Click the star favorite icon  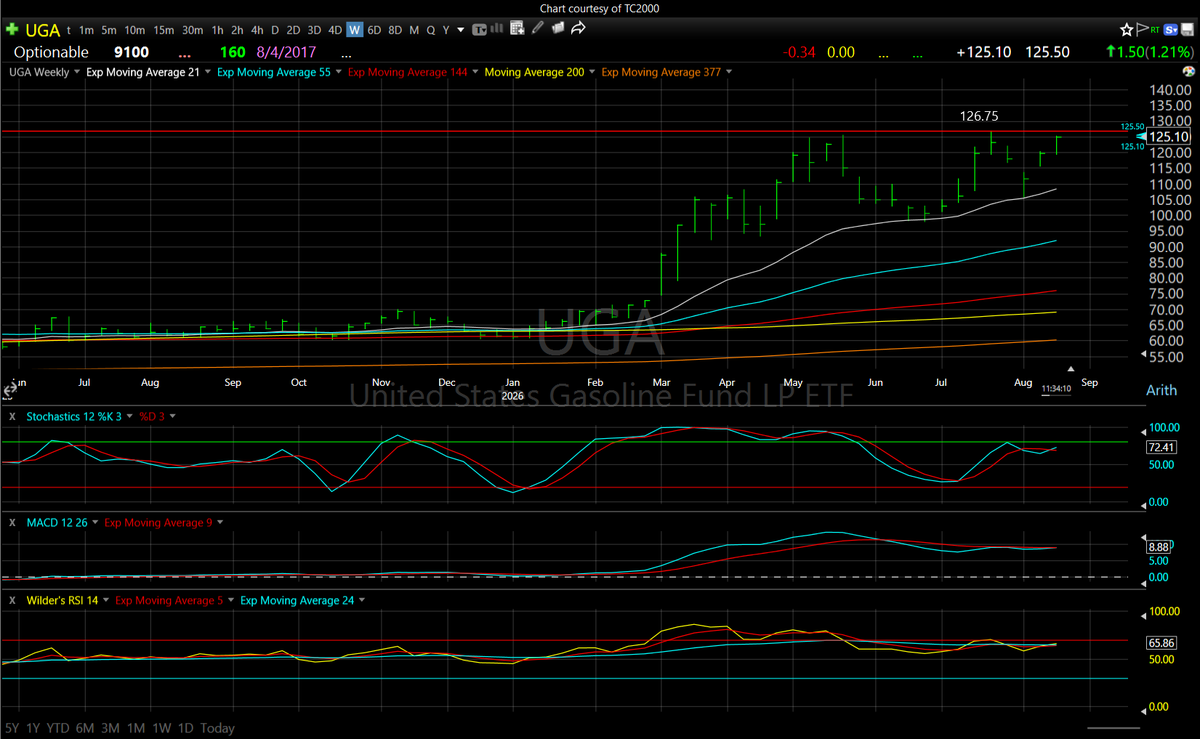(1127, 30)
